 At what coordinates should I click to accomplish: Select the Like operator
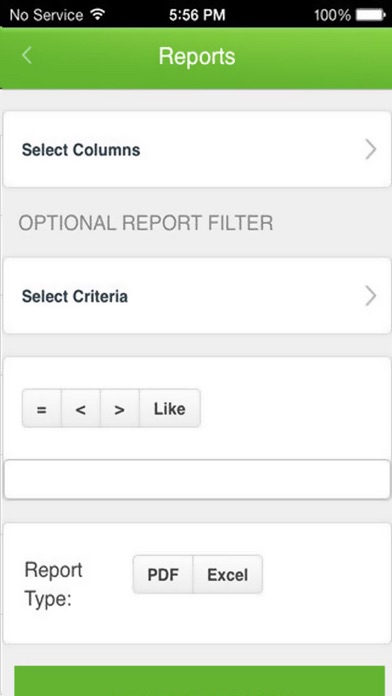pos(170,409)
